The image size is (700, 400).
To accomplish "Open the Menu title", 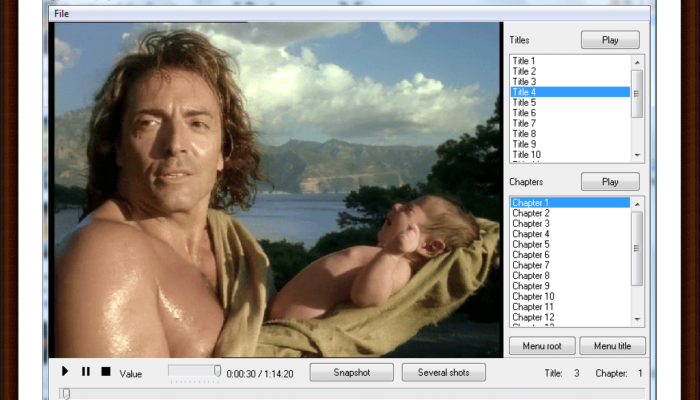I will tap(612, 346).
